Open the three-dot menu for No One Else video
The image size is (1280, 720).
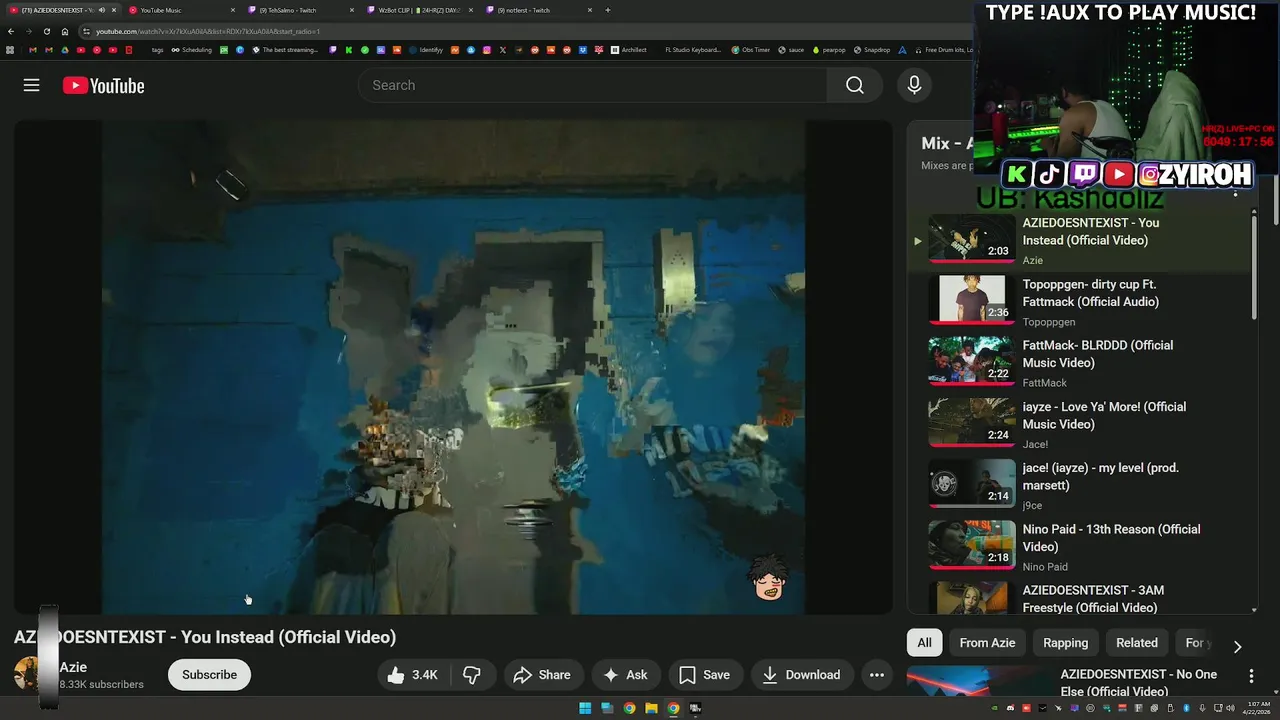pos(1251,677)
